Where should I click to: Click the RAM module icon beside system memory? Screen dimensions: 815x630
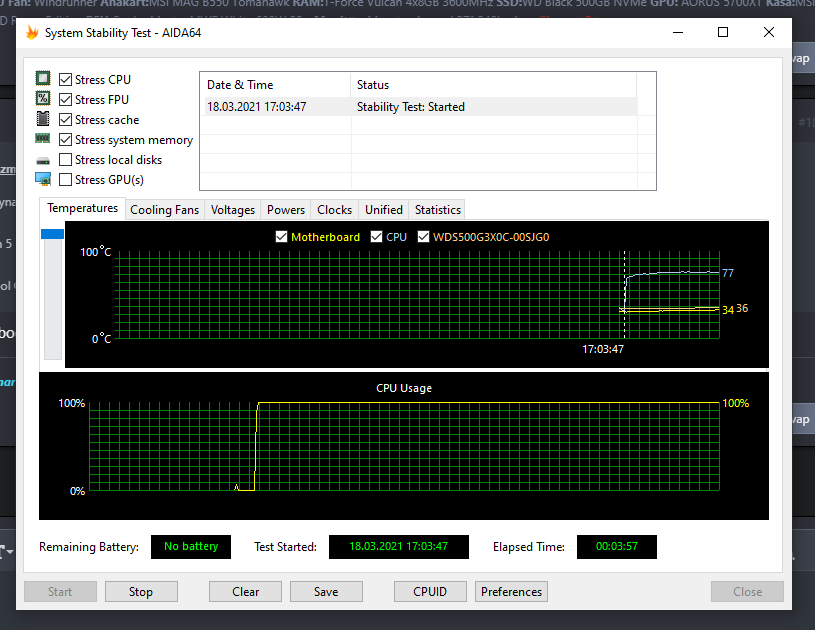[43, 138]
